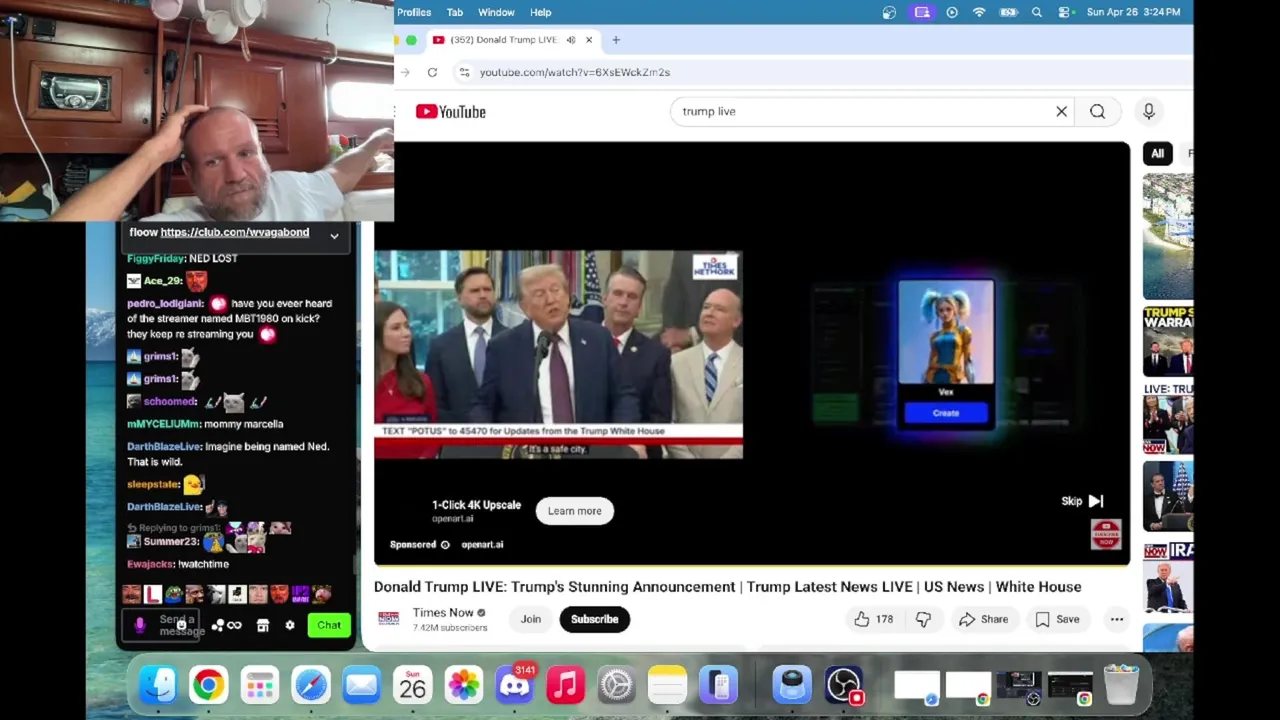1280x720 pixels.
Task: Select the All filter chip
Action: (1157, 154)
